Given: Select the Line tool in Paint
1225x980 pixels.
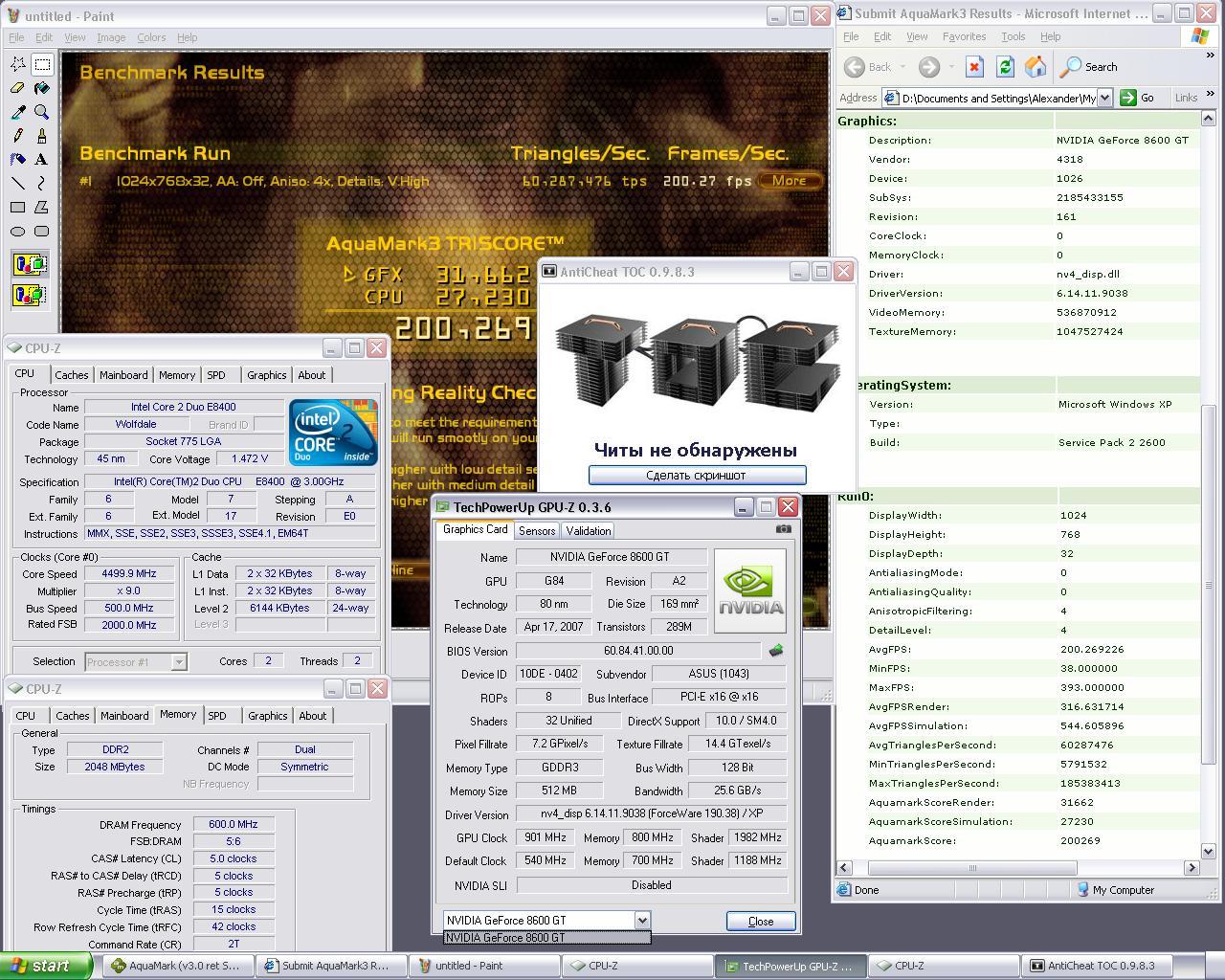Looking at the screenshot, I should [18, 183].
